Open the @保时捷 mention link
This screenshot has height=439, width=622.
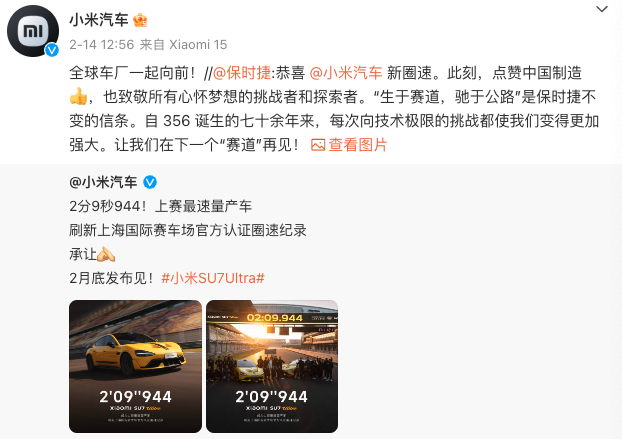click(242, 73)
